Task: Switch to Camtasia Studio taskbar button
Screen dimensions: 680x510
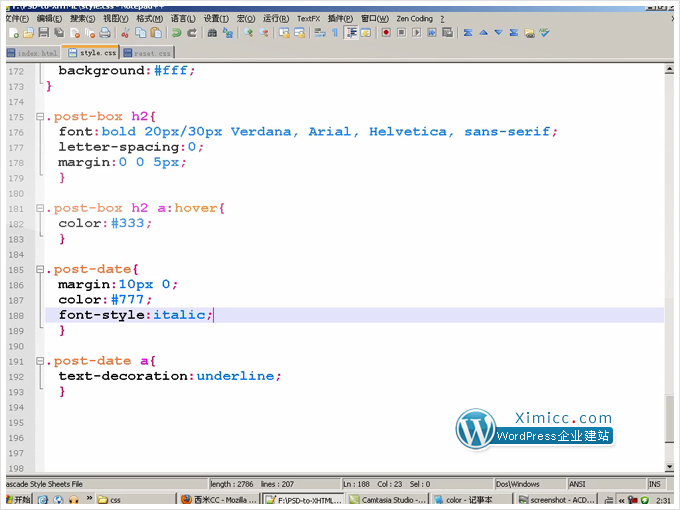Action: pos(388,500)
